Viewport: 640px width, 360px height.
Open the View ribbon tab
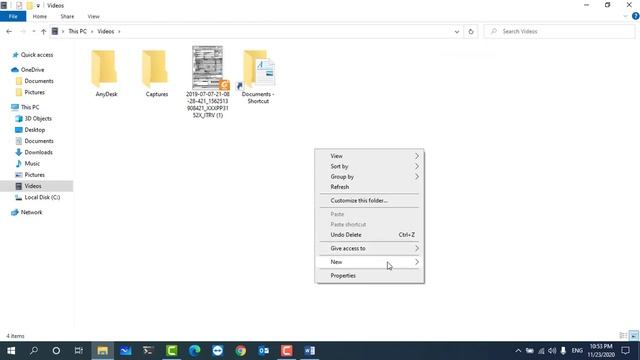[x=93, y=16]
